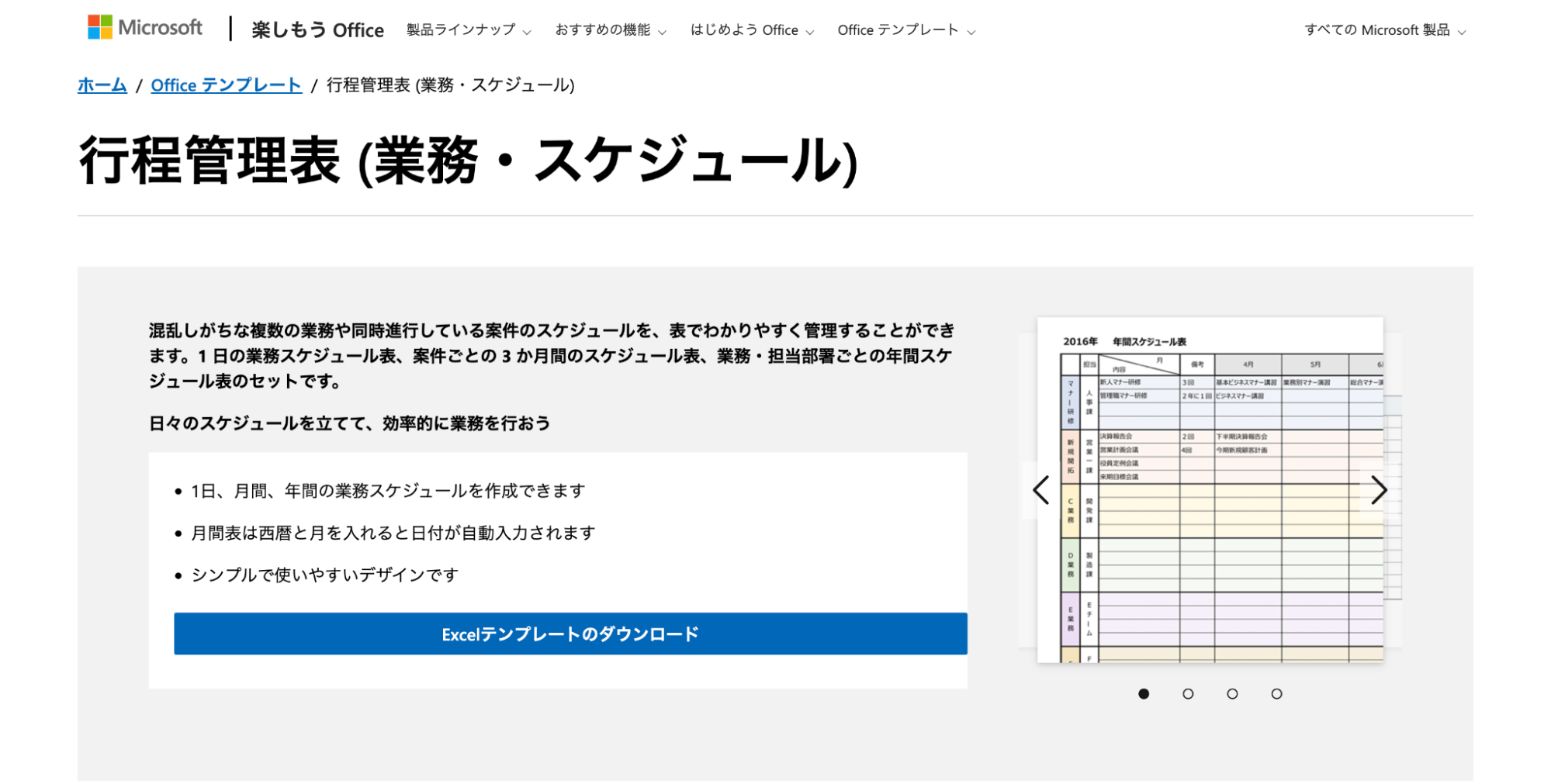This screenshot has width=1551, height=784.
Task: Click Excelテンプレートのダウンロード button
Action: pyautogui.click(x=570, y=634)
